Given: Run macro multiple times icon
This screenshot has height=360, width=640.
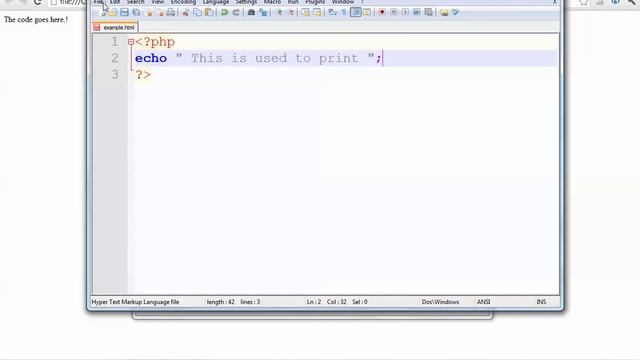Looking at the screenshot, I should pos(417,13).
